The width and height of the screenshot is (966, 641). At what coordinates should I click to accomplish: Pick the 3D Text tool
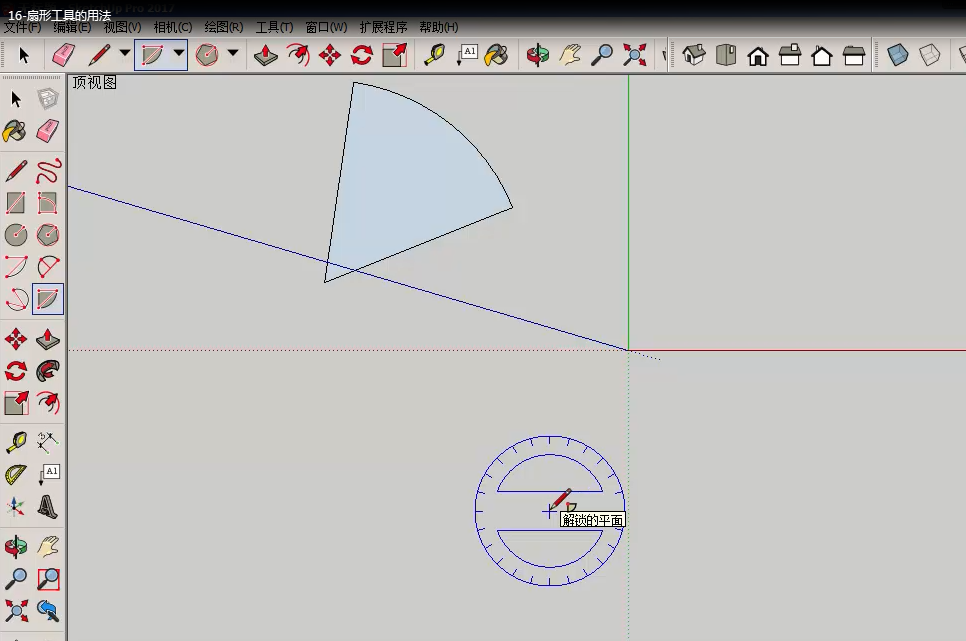coord(48,507)
